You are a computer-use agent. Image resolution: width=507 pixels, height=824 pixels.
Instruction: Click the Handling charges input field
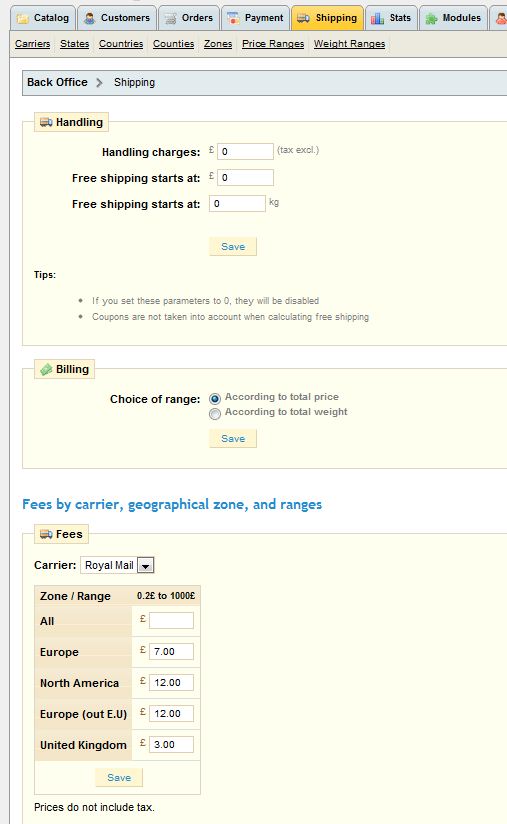click(x=245, y=151)
